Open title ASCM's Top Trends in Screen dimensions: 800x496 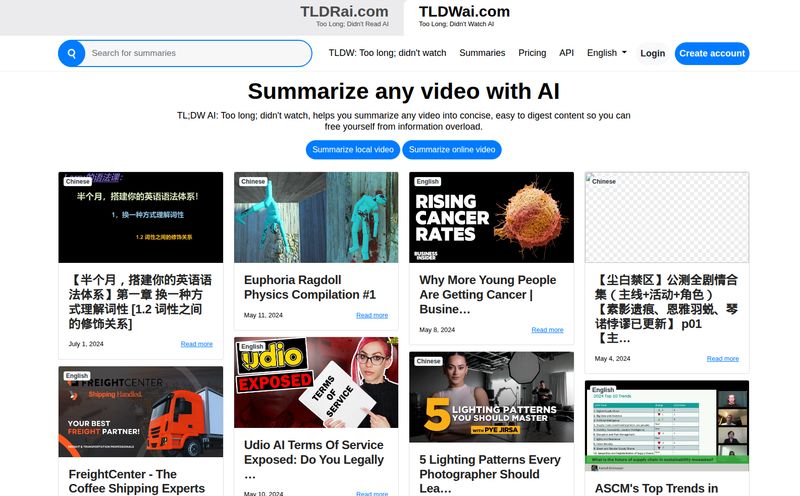point(656,488)
